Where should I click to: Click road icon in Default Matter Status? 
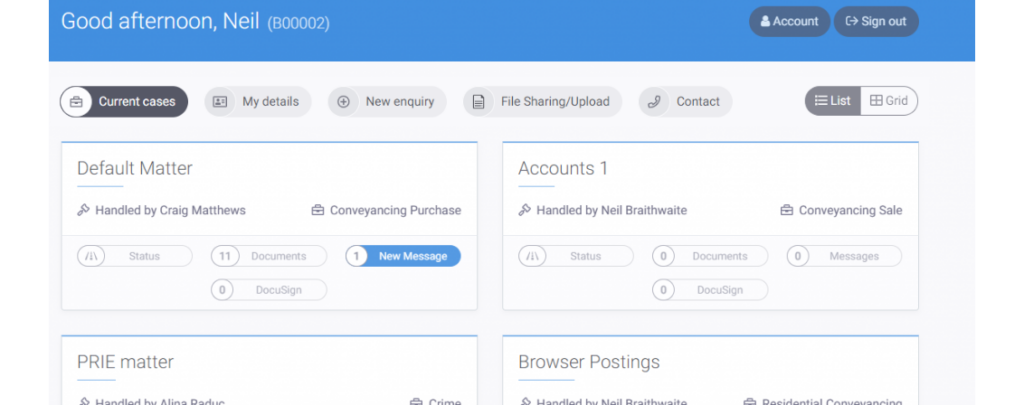(91, 256)
